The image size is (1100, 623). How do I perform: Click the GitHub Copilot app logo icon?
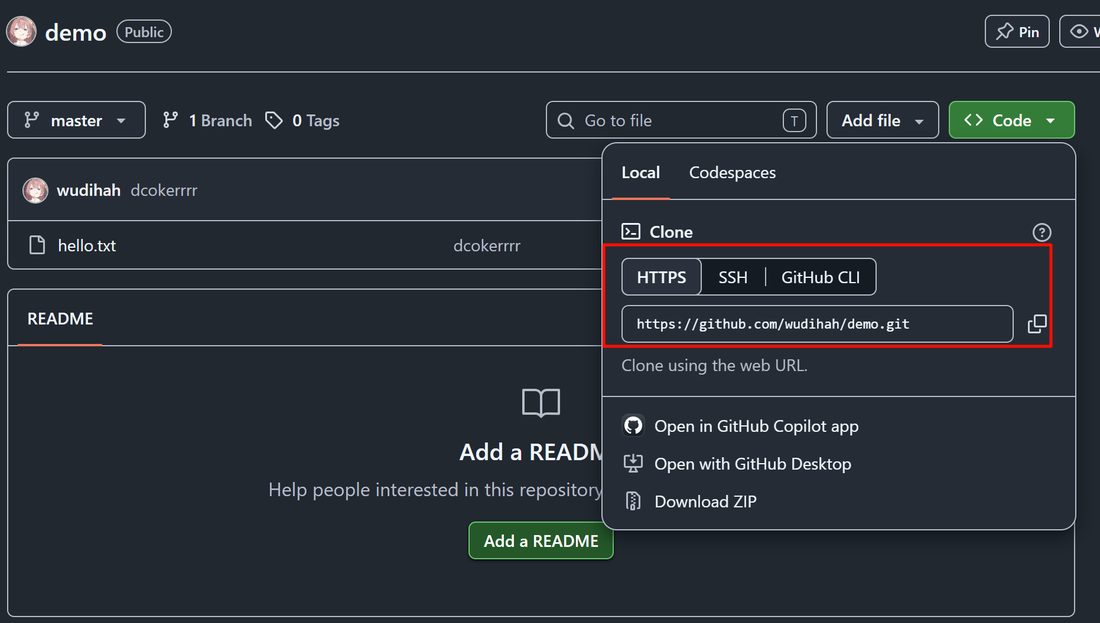click(x=633, y=425)
